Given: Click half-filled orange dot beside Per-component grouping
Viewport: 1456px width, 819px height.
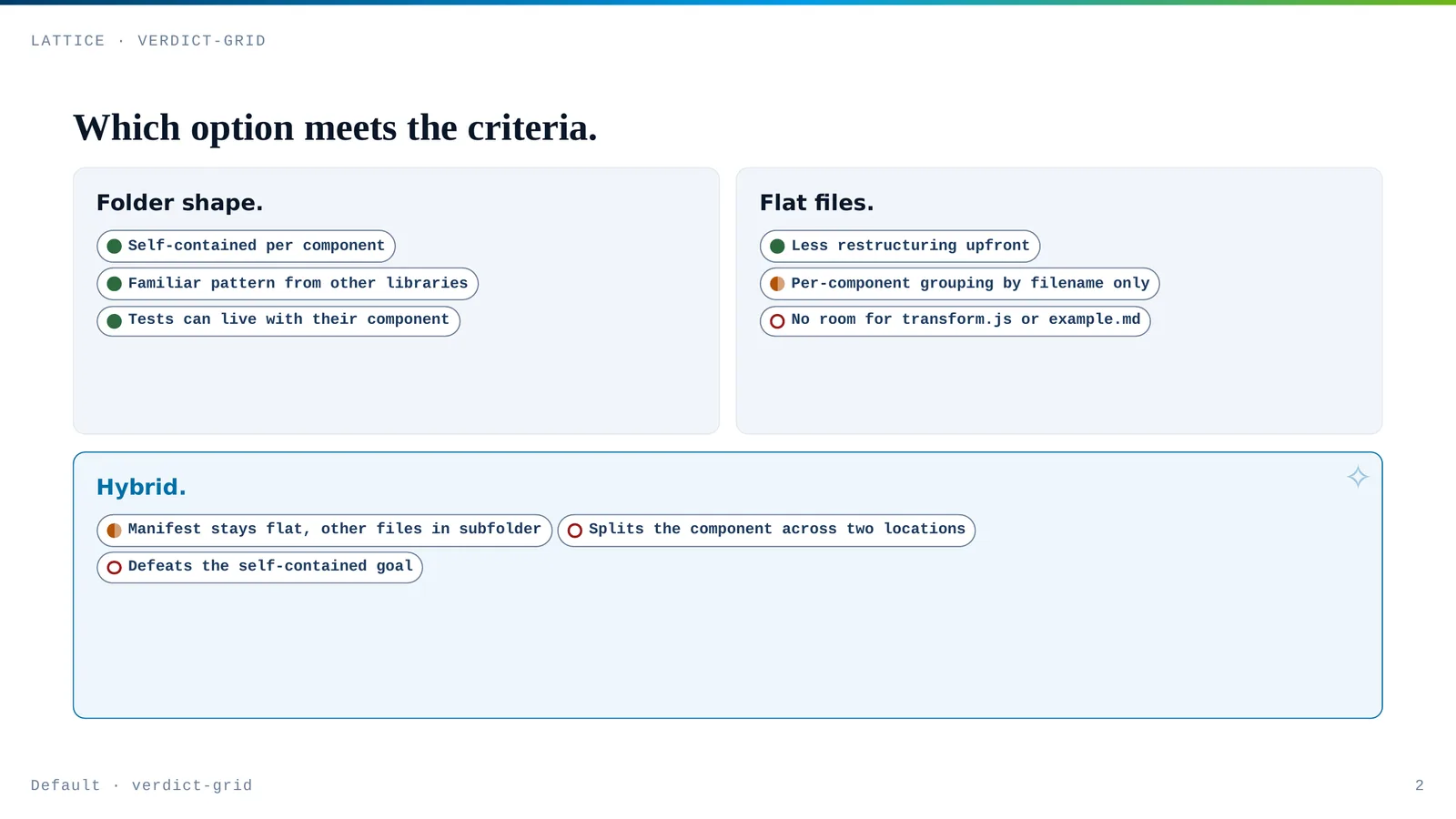Looking at the screenshot, I should [777, 284].
